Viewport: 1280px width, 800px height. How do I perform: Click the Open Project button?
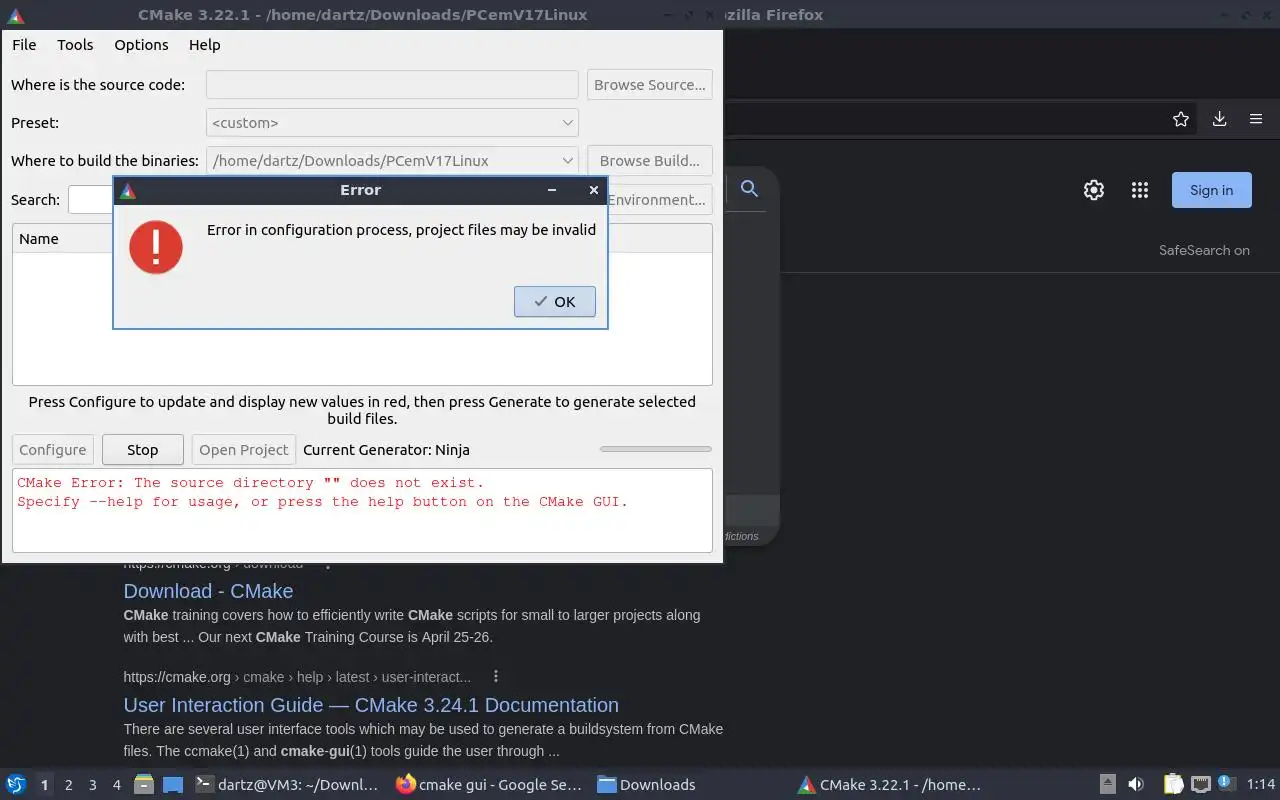point(244,450)
